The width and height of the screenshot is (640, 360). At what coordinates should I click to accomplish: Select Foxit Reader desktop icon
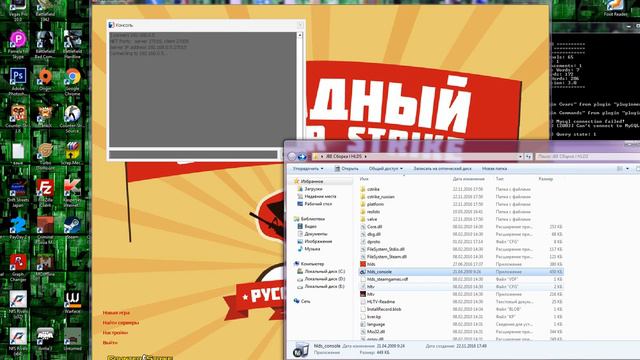616,8
